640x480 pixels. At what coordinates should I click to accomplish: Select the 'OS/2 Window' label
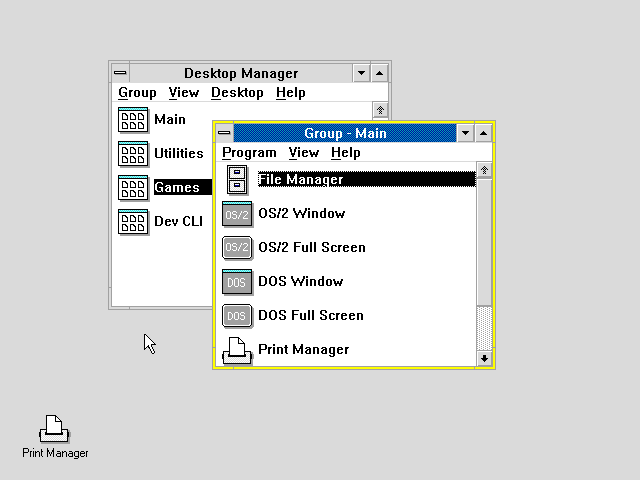[302, 213]
